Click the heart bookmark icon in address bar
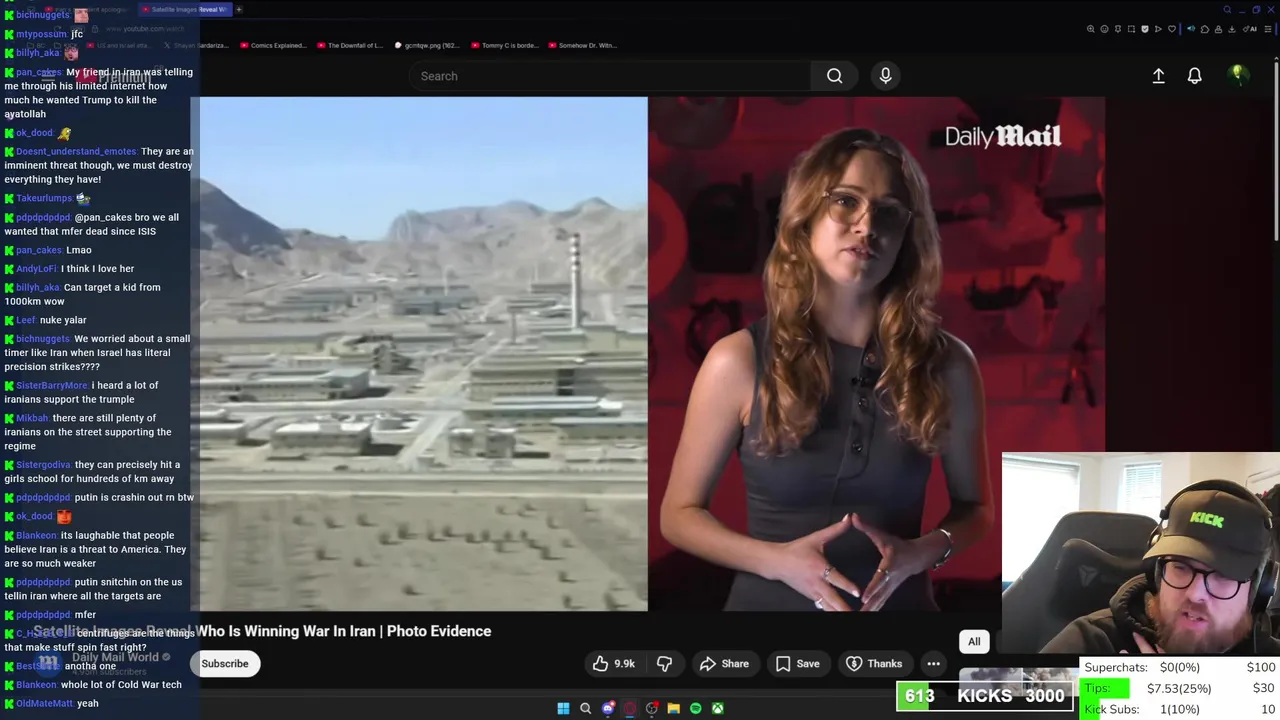Image resolution: width=1280 pixels, height=720 pixels. 1172,29
